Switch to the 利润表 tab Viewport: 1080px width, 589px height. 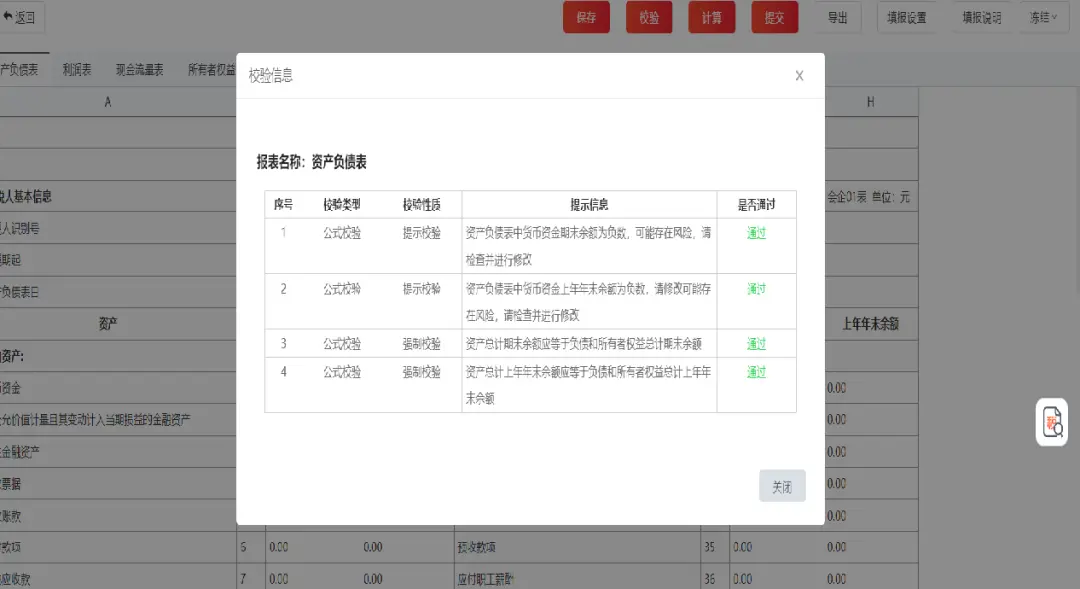(x=77, y=70)
